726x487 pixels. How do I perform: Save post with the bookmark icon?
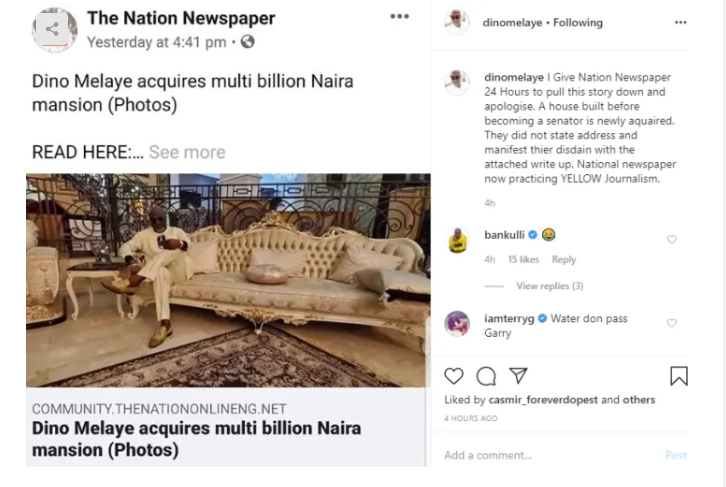pyautogui.click(x=678, y=376)
